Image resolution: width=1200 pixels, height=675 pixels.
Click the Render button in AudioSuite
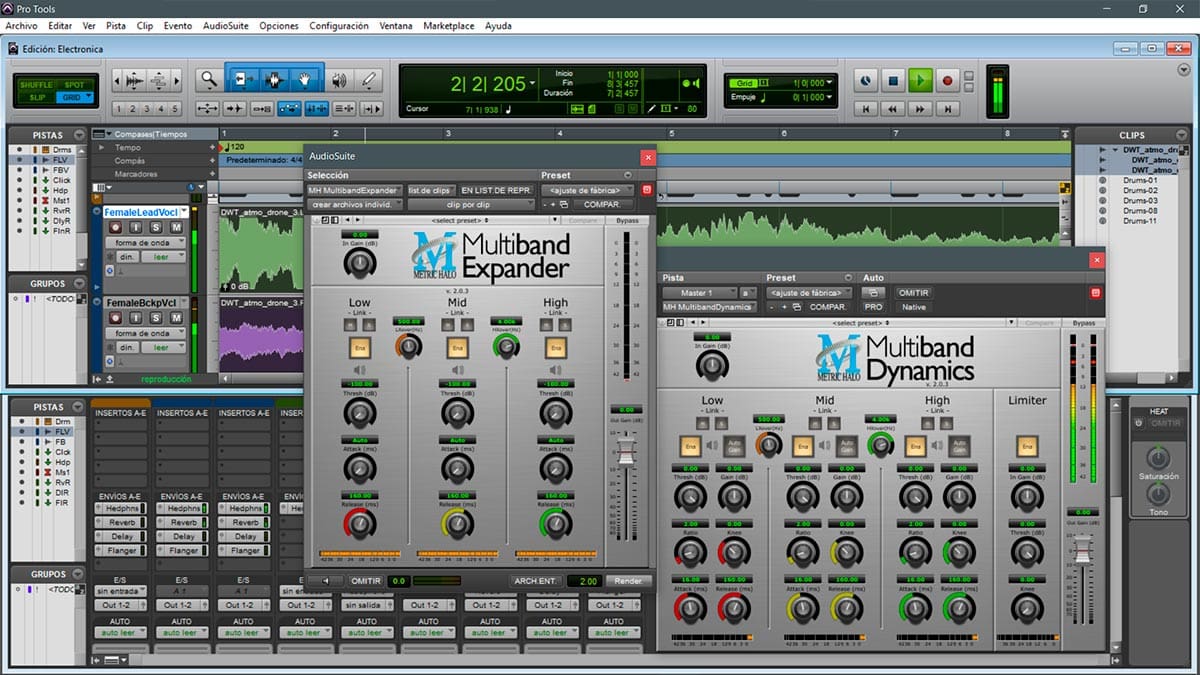[627, 581]
